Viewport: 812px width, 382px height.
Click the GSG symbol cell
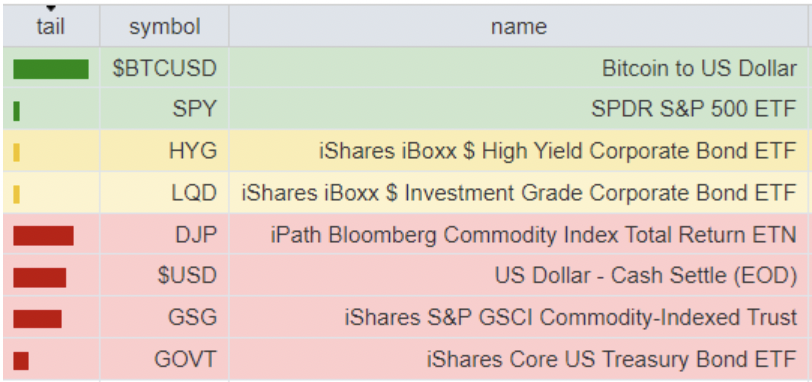click(x=164, y=318)
